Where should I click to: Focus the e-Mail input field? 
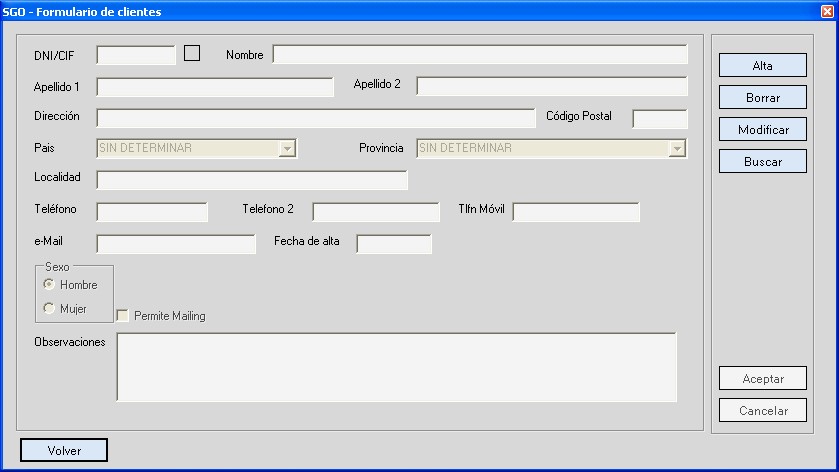(176, 244)
